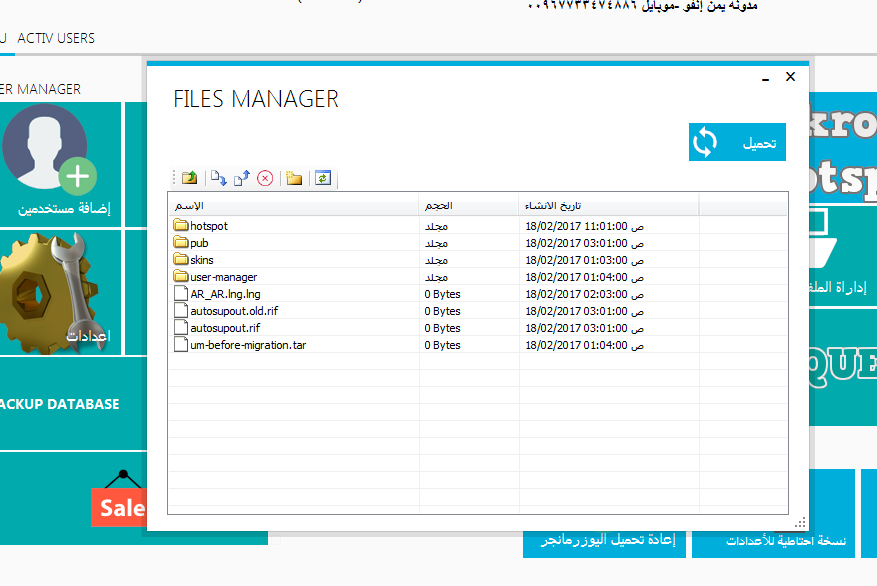The image size is (877, 586).
Task: Click file icon beside autosupout.old.rif
Action: [x=181, y=310]
